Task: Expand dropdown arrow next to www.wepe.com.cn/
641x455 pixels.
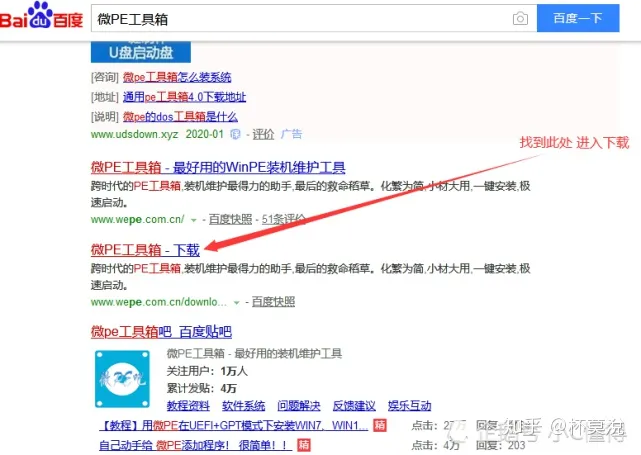Action: tap(194, 220)
